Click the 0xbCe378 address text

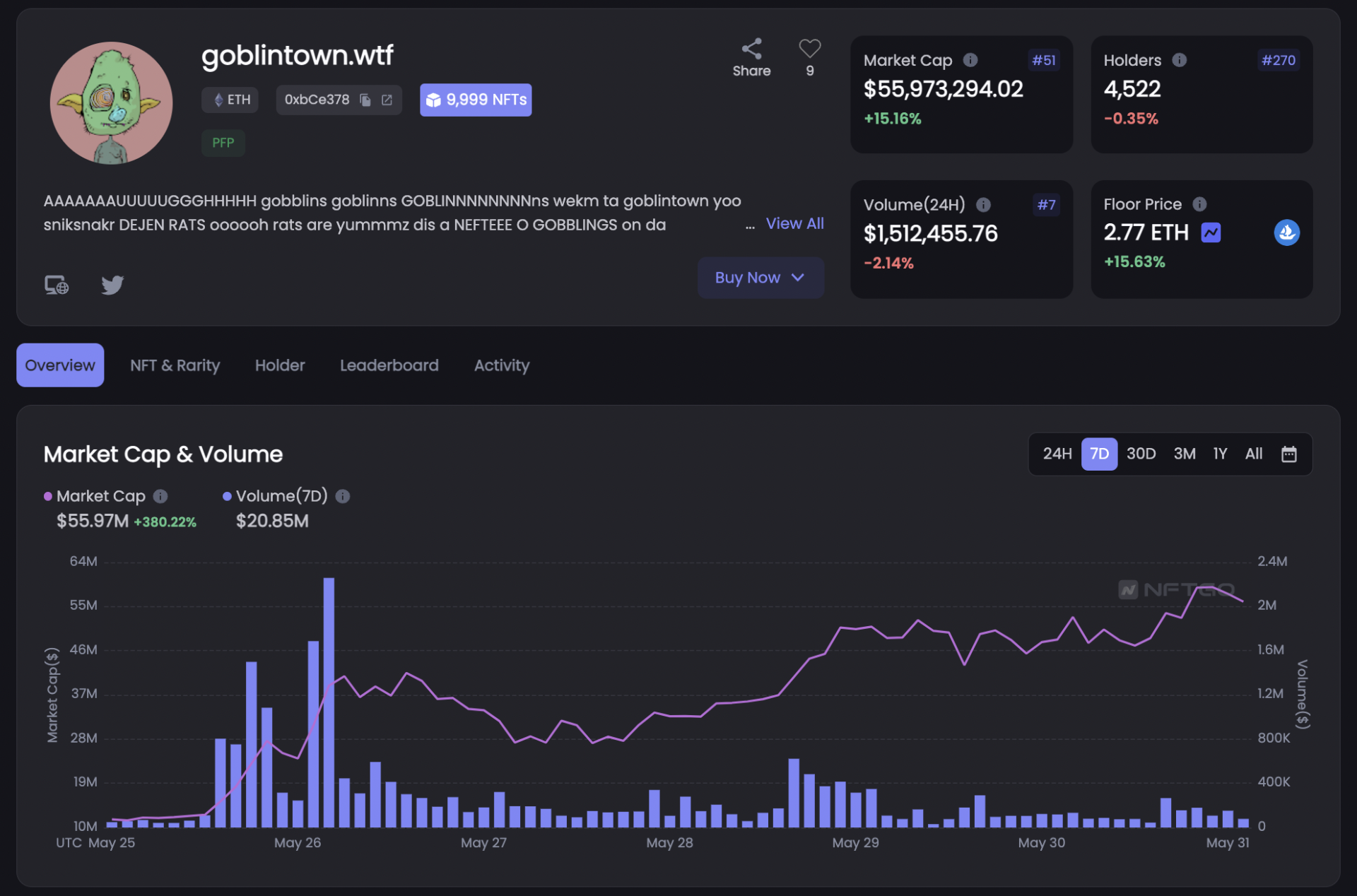(317, 100)
